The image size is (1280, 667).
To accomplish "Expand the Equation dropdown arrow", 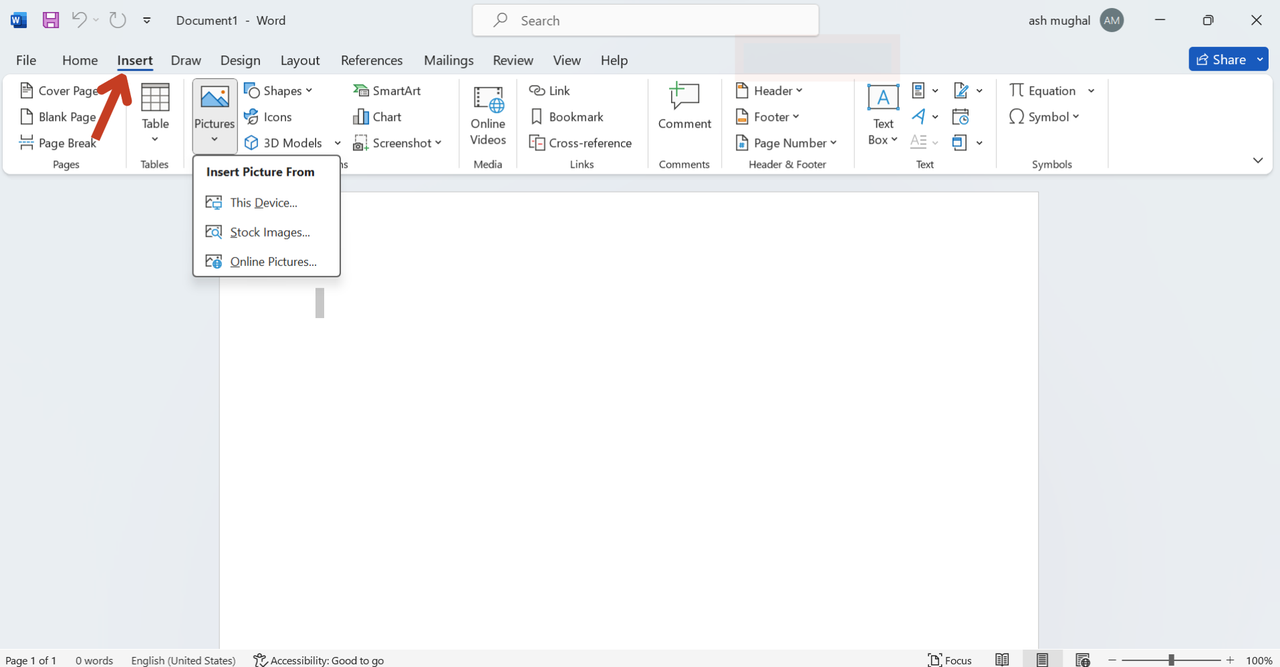I will coord(1091,91).
